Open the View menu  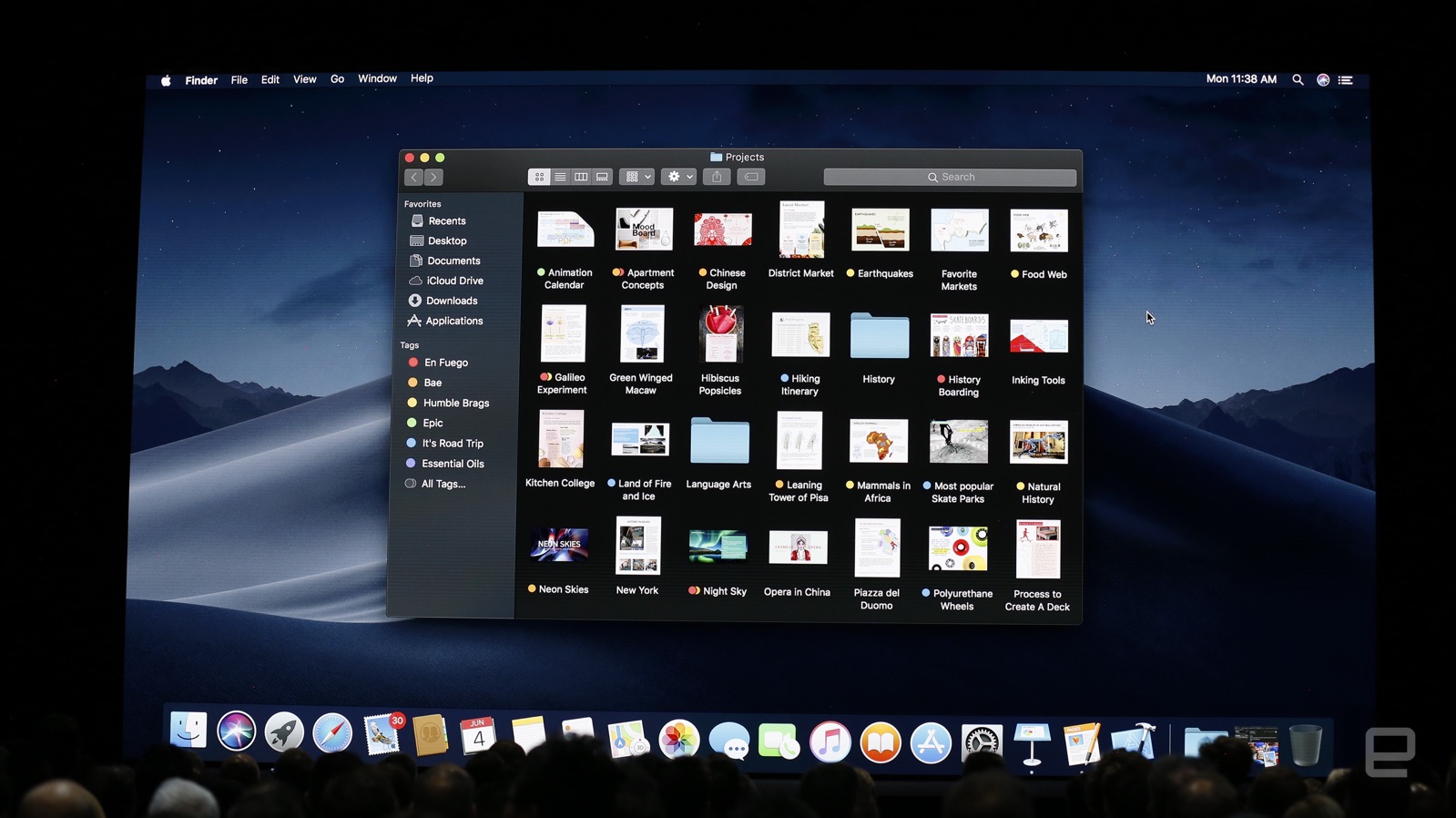point(304,79)
